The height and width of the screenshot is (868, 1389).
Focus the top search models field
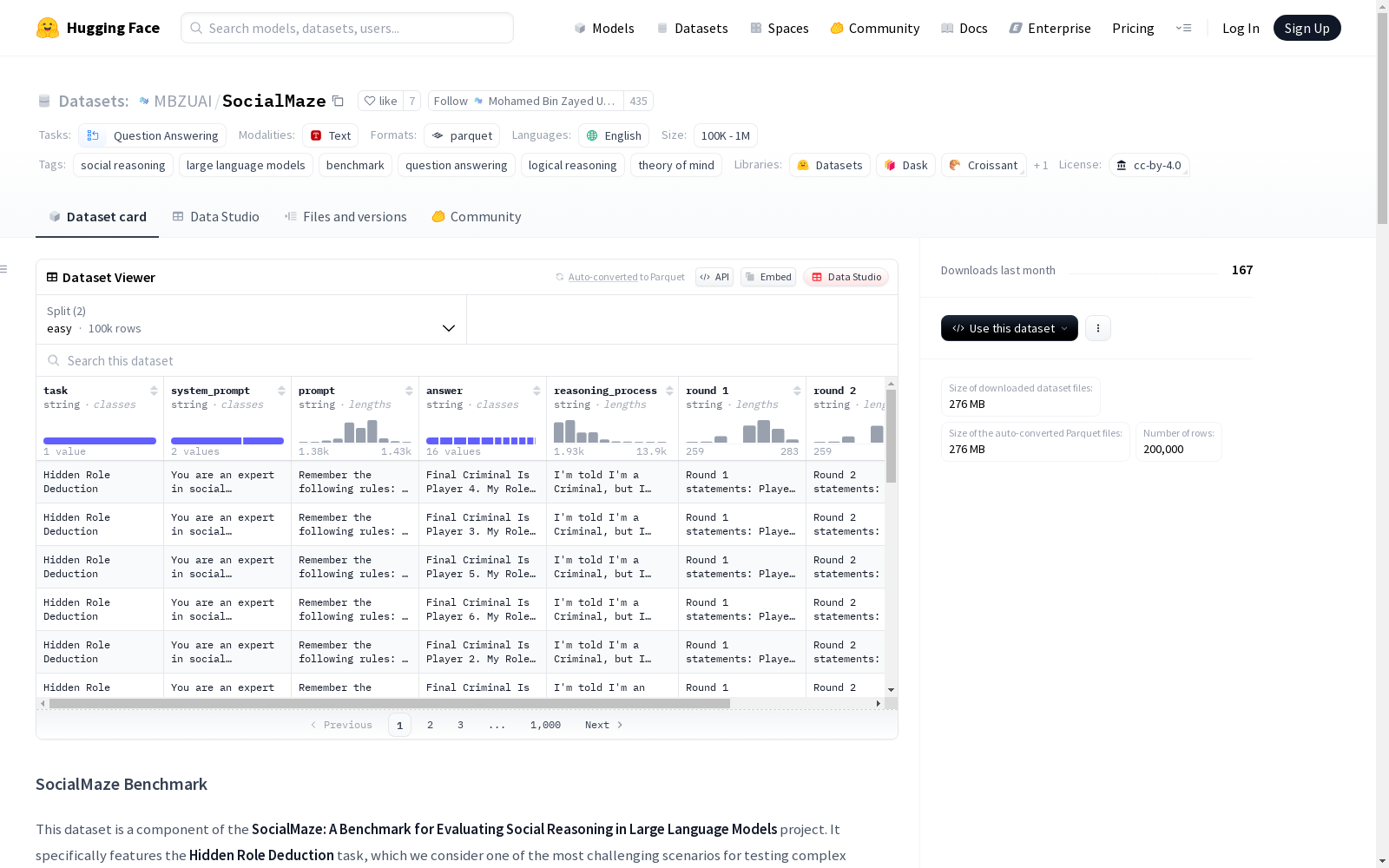click(x=347, y=28)
